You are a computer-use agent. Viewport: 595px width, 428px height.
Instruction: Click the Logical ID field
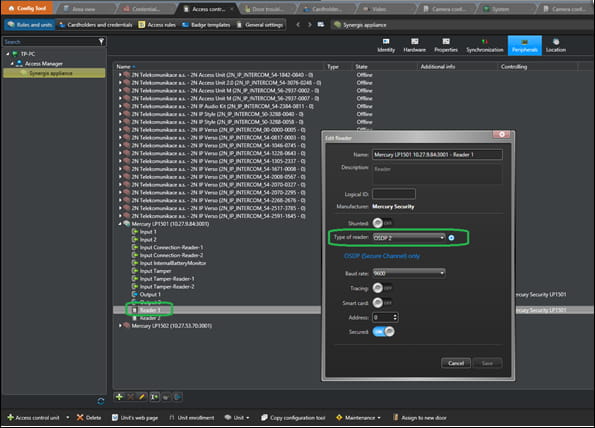pos(394,194)
